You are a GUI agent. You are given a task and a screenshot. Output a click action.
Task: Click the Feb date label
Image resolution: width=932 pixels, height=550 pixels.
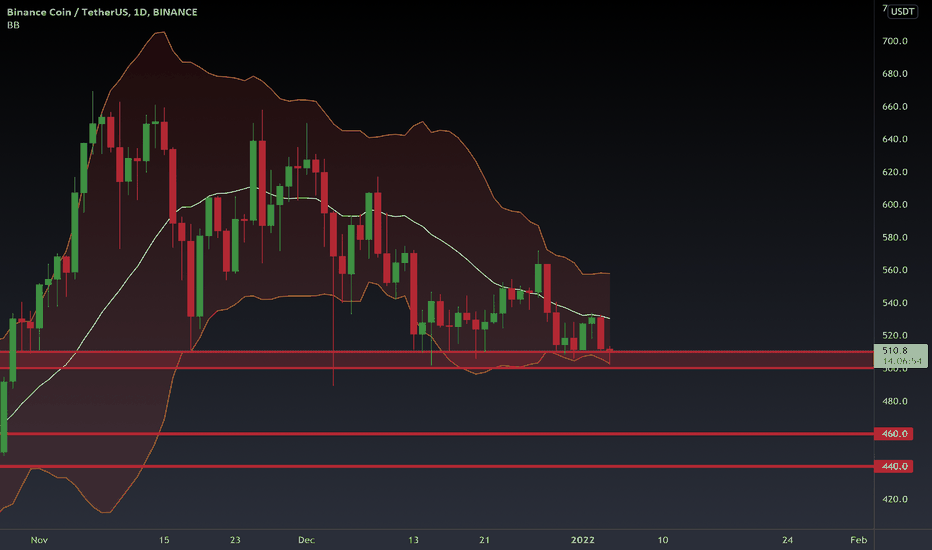(x=858, y=540)
